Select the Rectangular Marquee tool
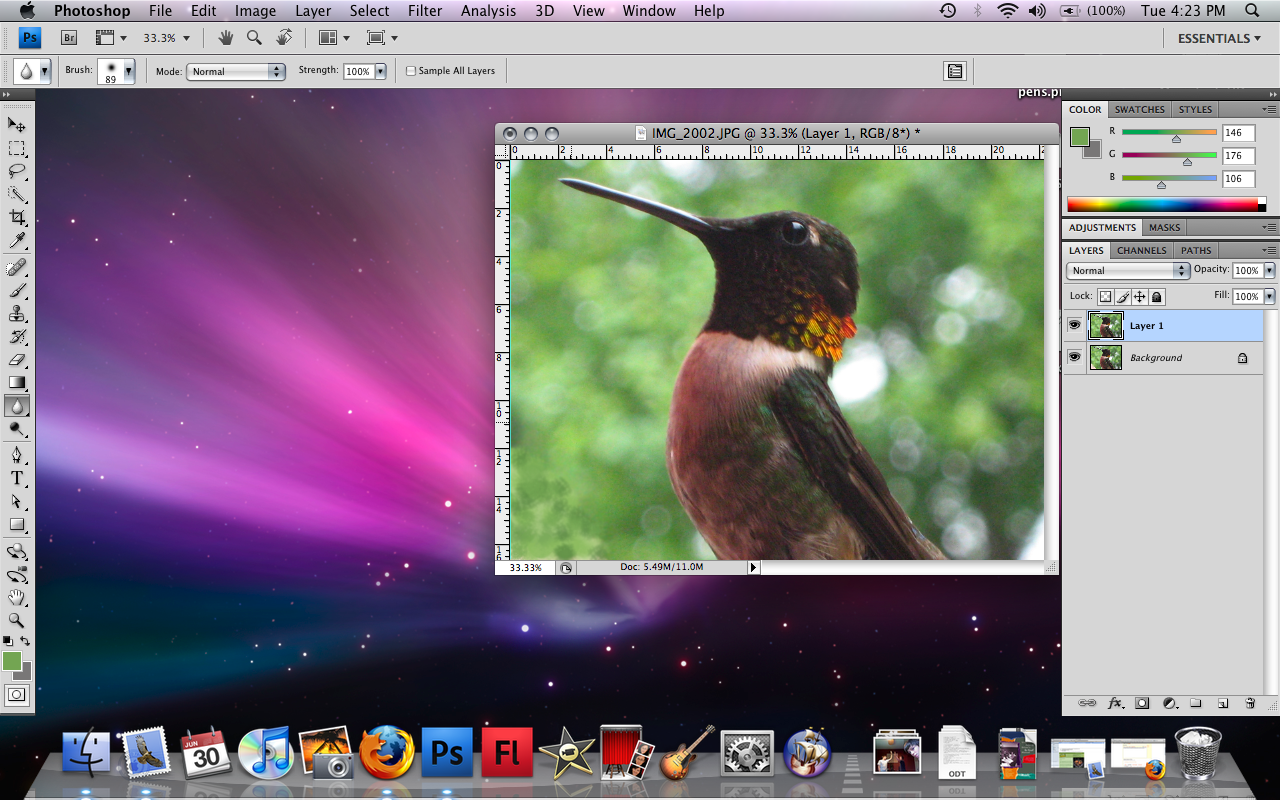 point(17,148)
